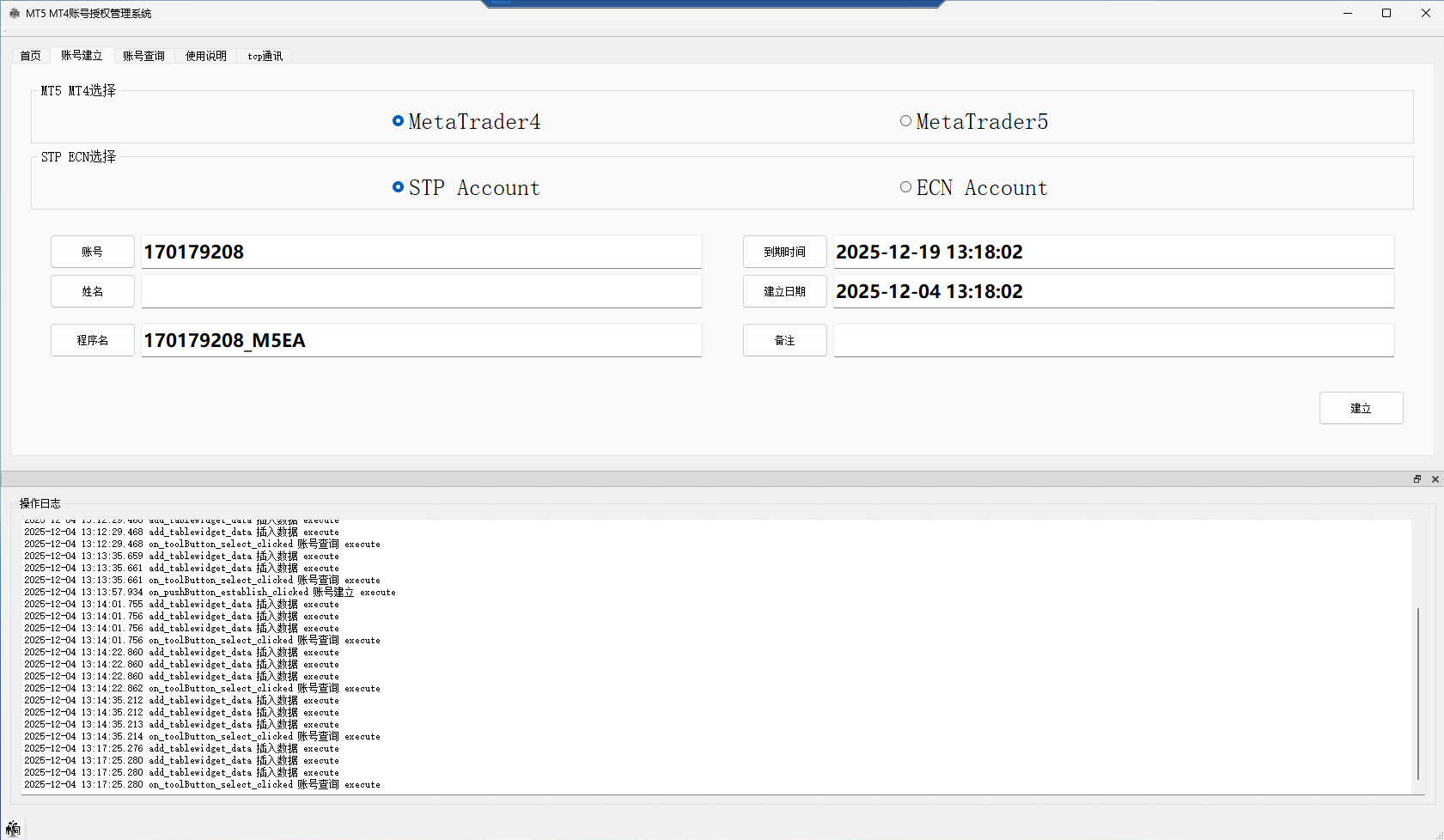Viewport: 1444px width, 840px height.
Task: Select the STP Account radio option
Action: (x=466, y=188)
